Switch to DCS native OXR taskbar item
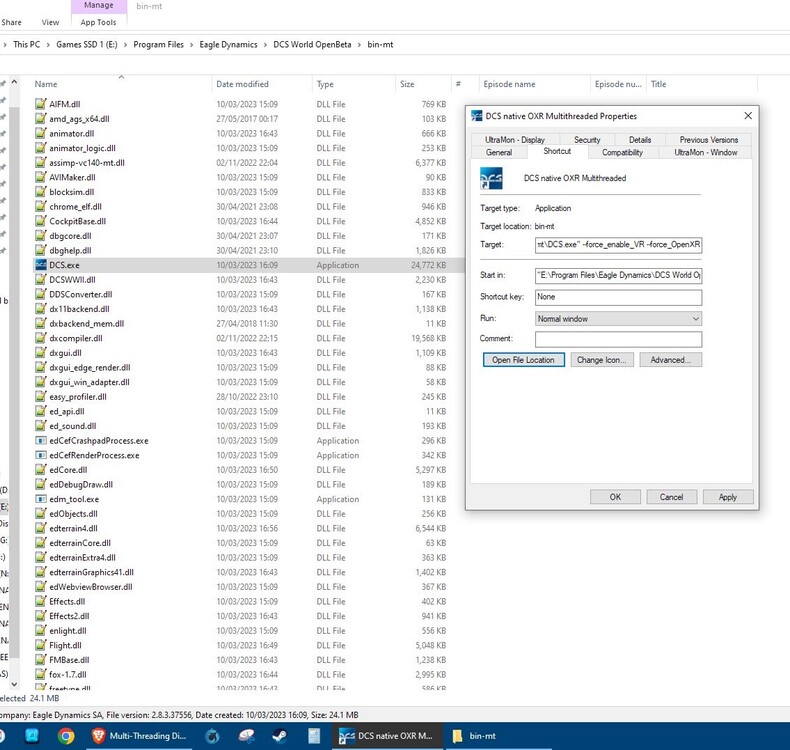Screen dimensions: 790x750 (x=386, y=736)
